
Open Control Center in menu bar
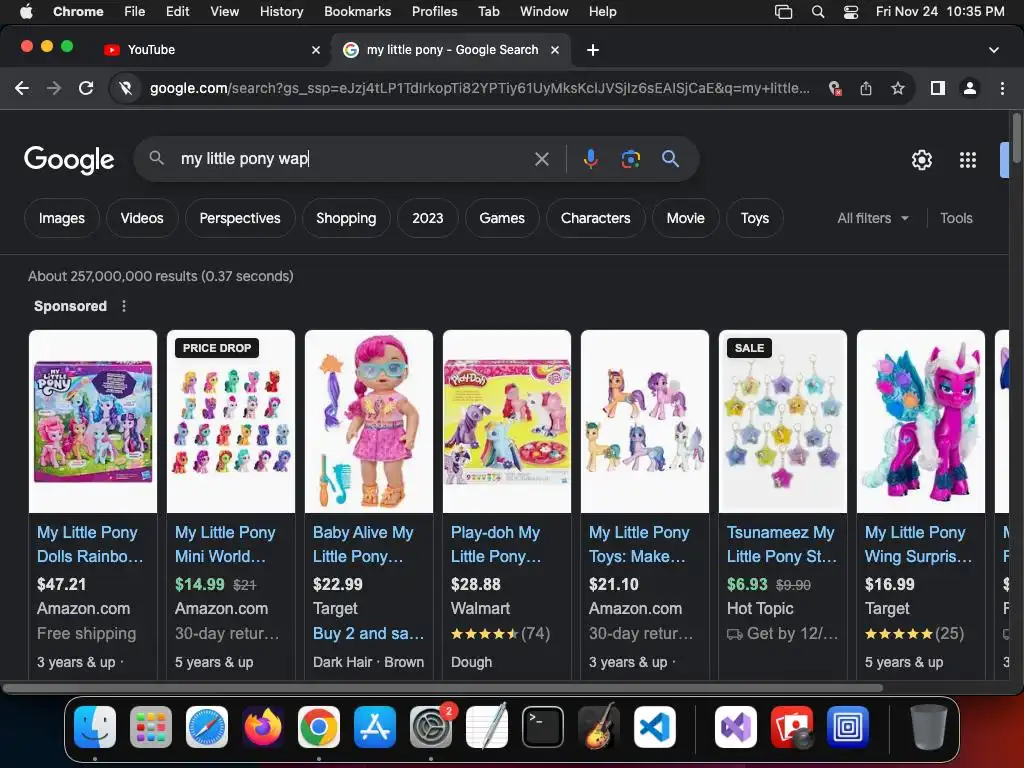tap(850, 12)
